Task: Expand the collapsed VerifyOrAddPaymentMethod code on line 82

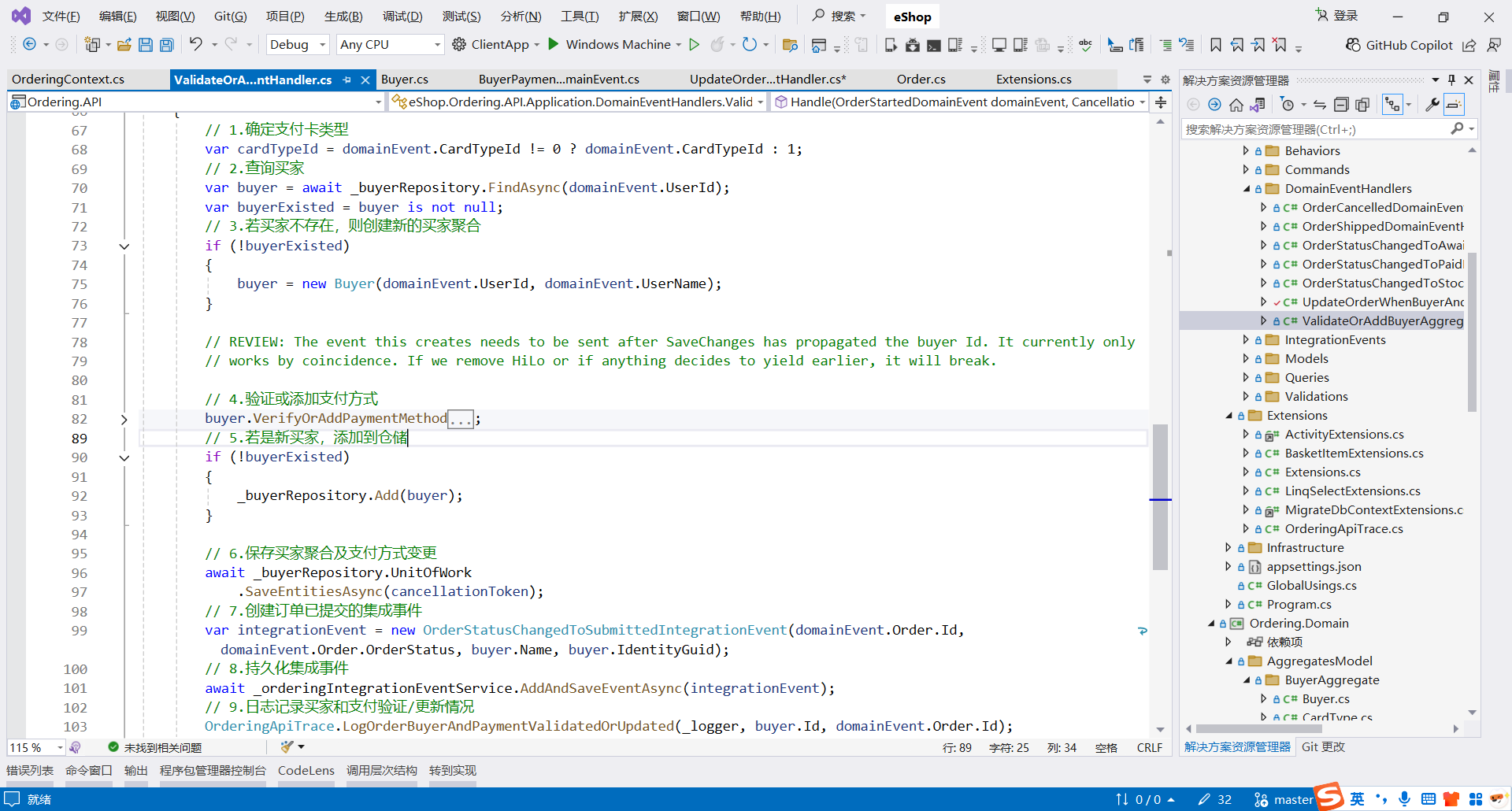Action: tap(124, 419)
